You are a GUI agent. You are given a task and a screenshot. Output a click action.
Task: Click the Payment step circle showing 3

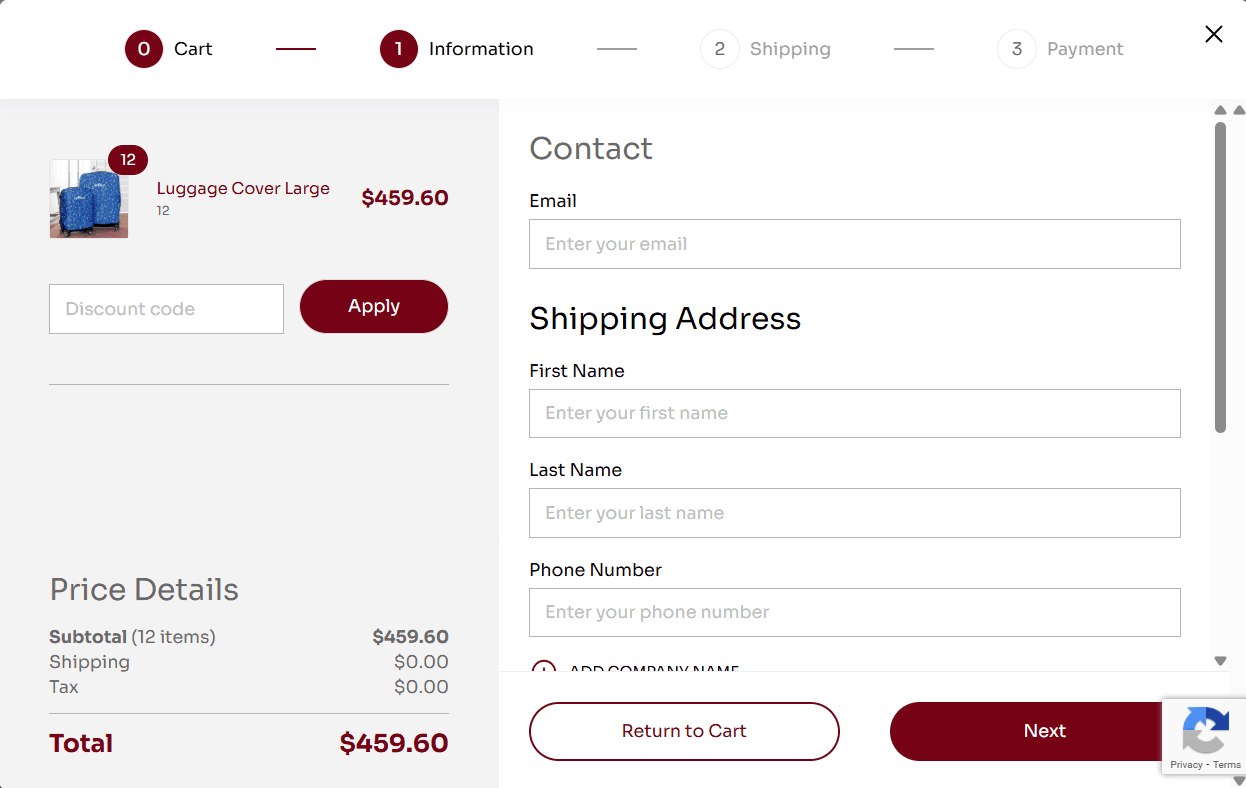(1016, 49)
